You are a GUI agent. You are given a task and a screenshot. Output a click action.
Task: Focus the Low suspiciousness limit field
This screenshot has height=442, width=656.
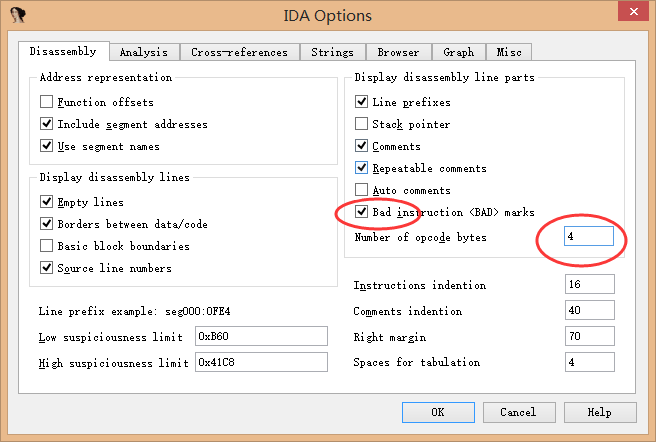coord(261,337)
